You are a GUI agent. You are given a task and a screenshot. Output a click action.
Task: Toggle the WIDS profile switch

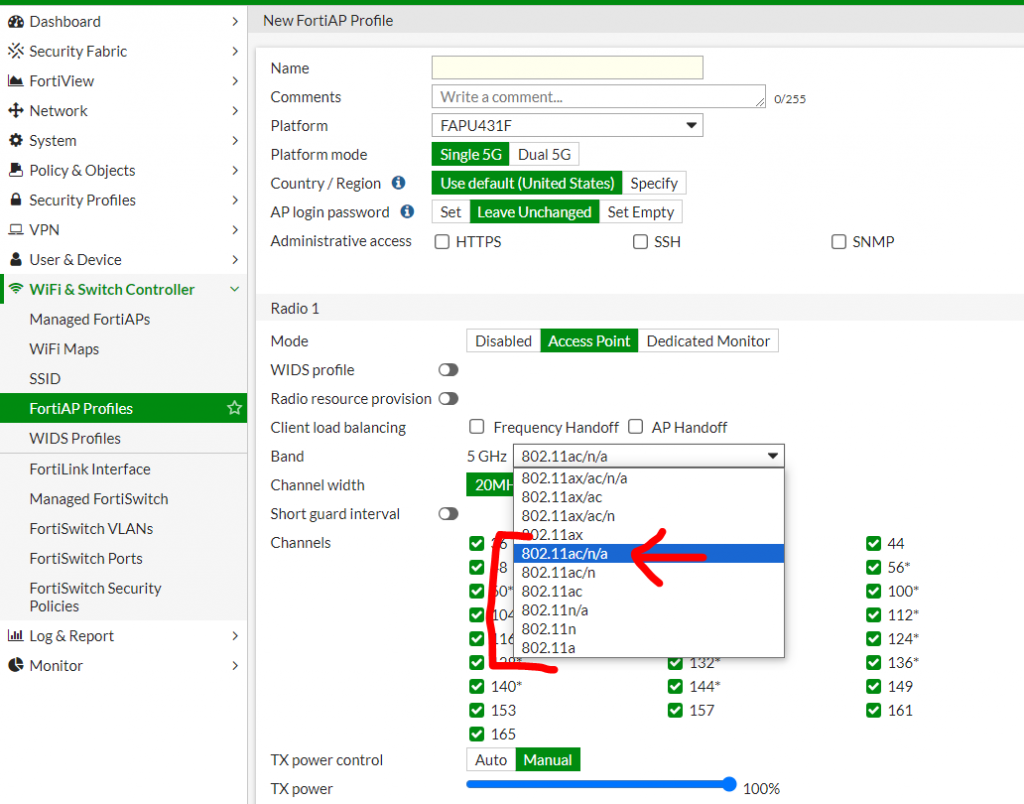coord(448,370)
